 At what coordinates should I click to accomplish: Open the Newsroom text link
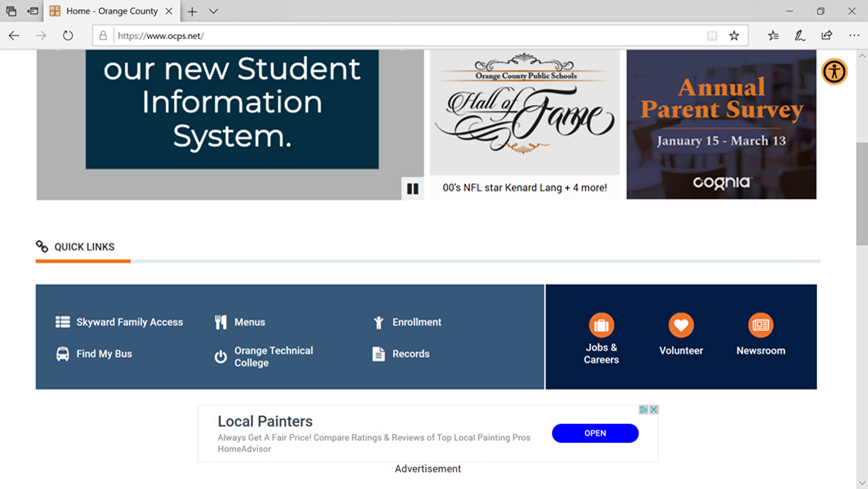(x=761, y=351)
